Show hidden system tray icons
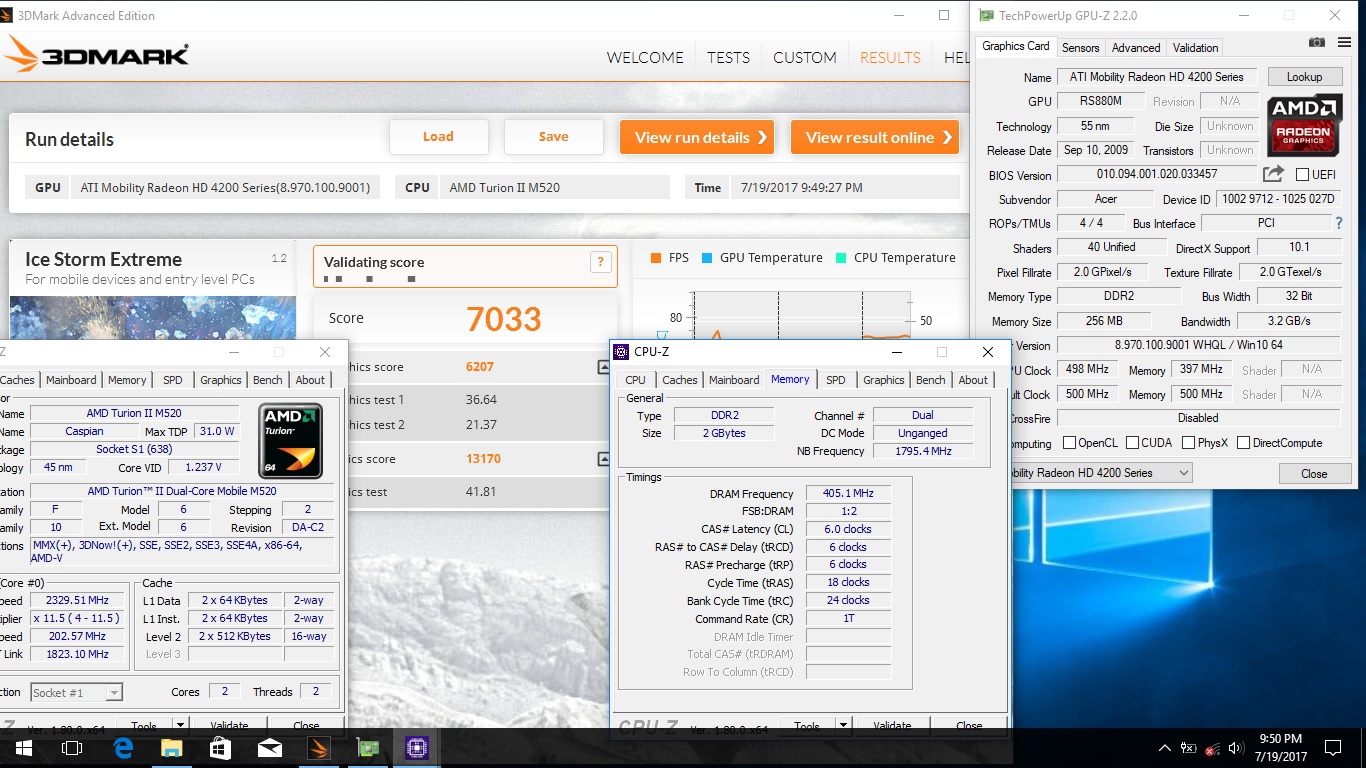 (x=1164, y=748)
